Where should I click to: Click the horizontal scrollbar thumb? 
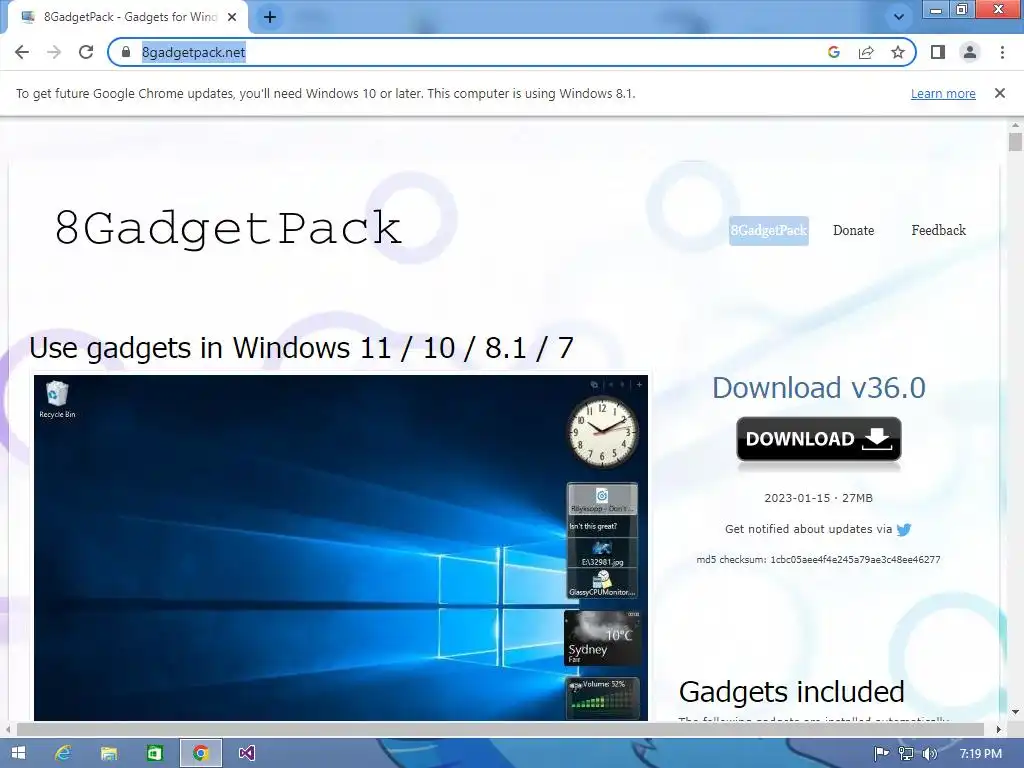500,729
